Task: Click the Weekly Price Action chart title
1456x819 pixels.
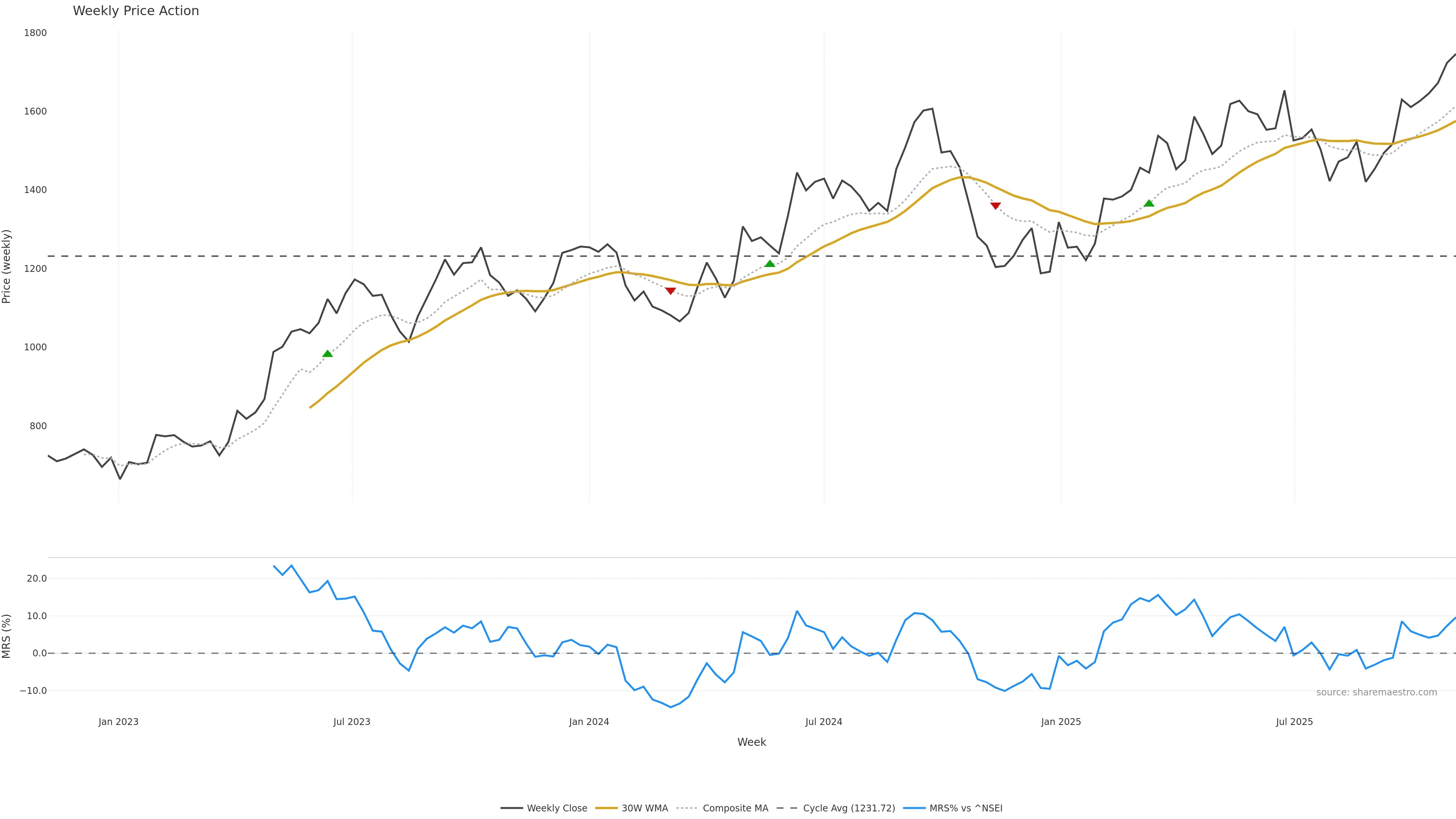Action: point(136,11)
